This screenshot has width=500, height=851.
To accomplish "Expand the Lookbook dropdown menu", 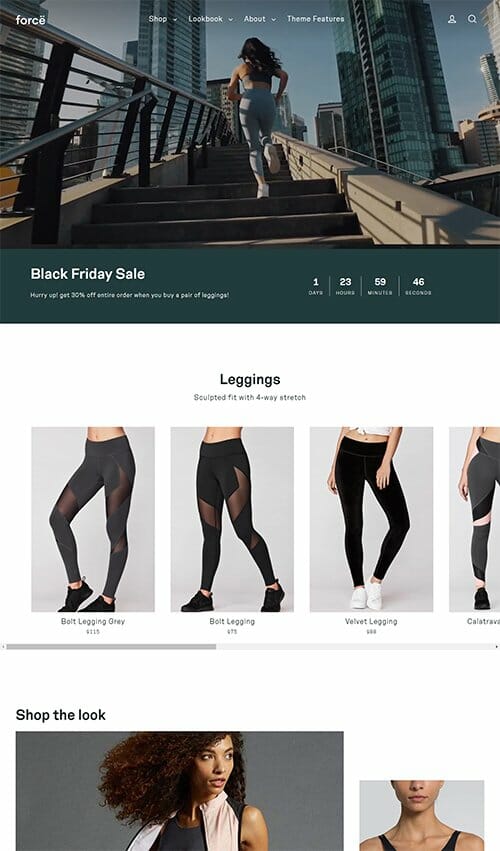I will click(211, 19).
